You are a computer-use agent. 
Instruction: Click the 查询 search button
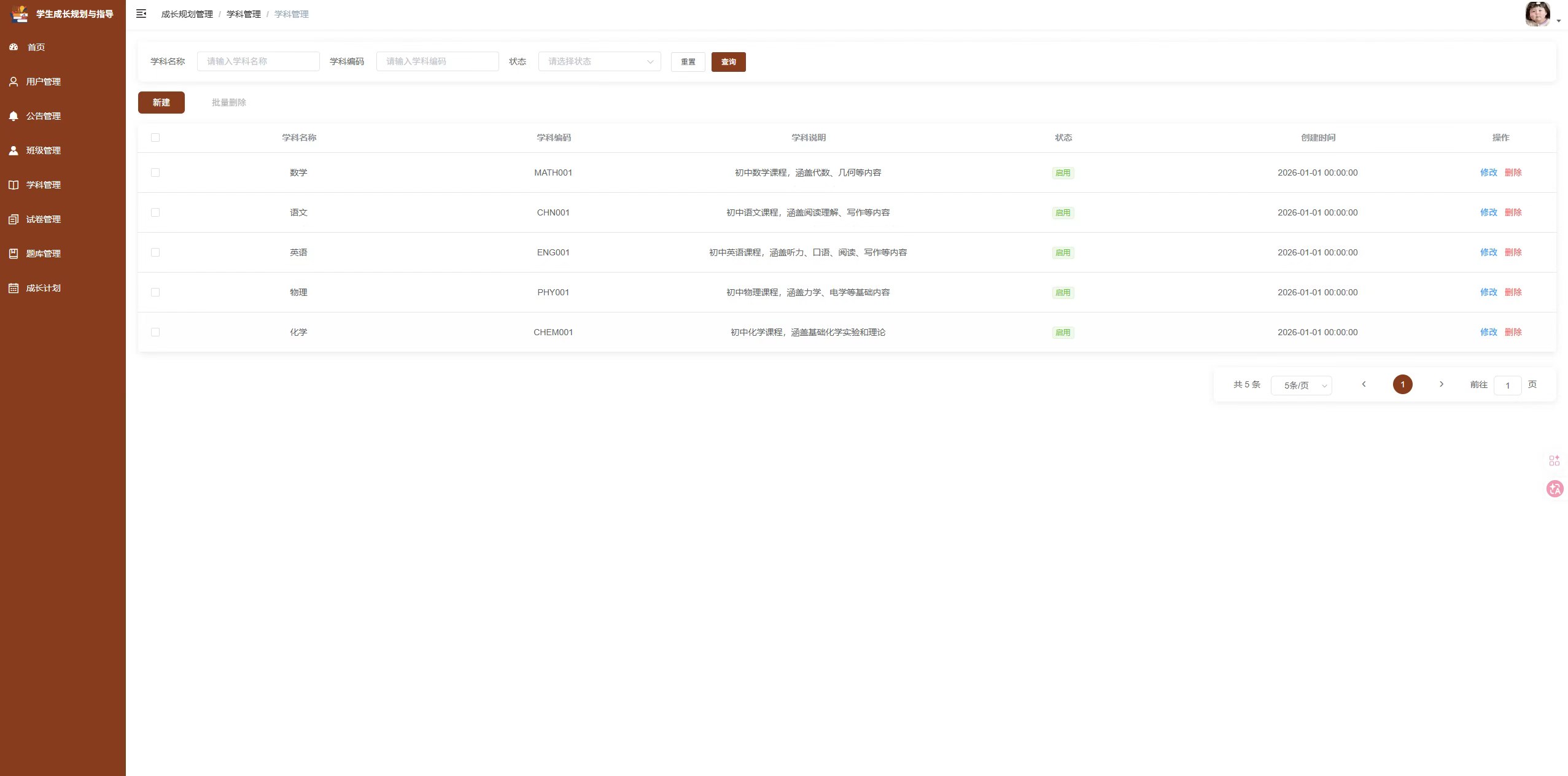coord(728,61)
